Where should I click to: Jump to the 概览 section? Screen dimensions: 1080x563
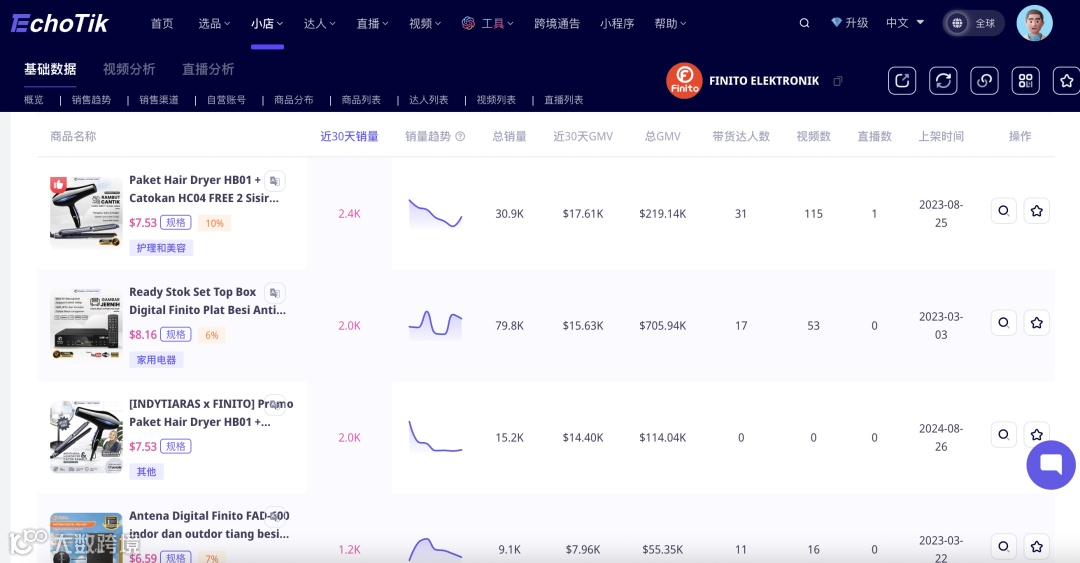pyautogui.click(x=34, y=100)
